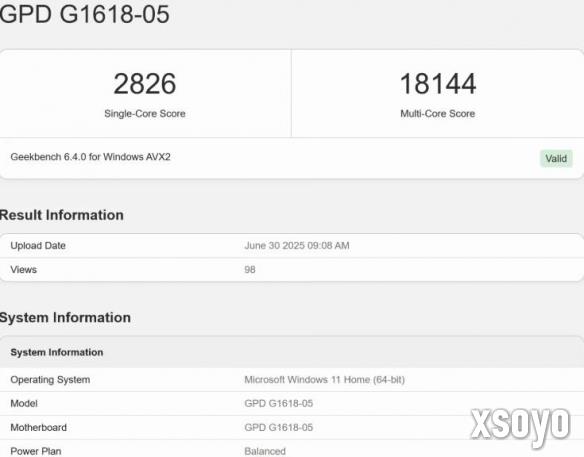Click the Motherboard row label
This screenshot has height=457, width=584.
pyautogui.click(x=38, y=428)
